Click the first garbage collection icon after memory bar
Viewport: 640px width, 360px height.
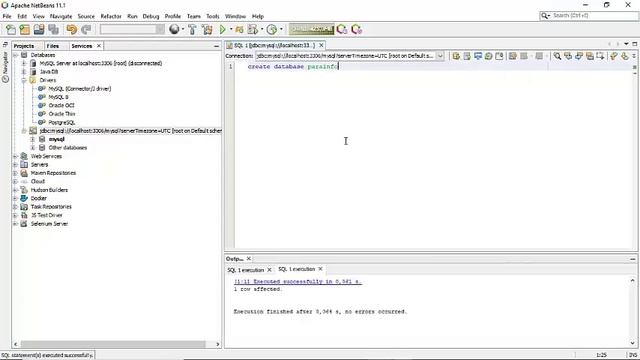click(x=342, y=29)
